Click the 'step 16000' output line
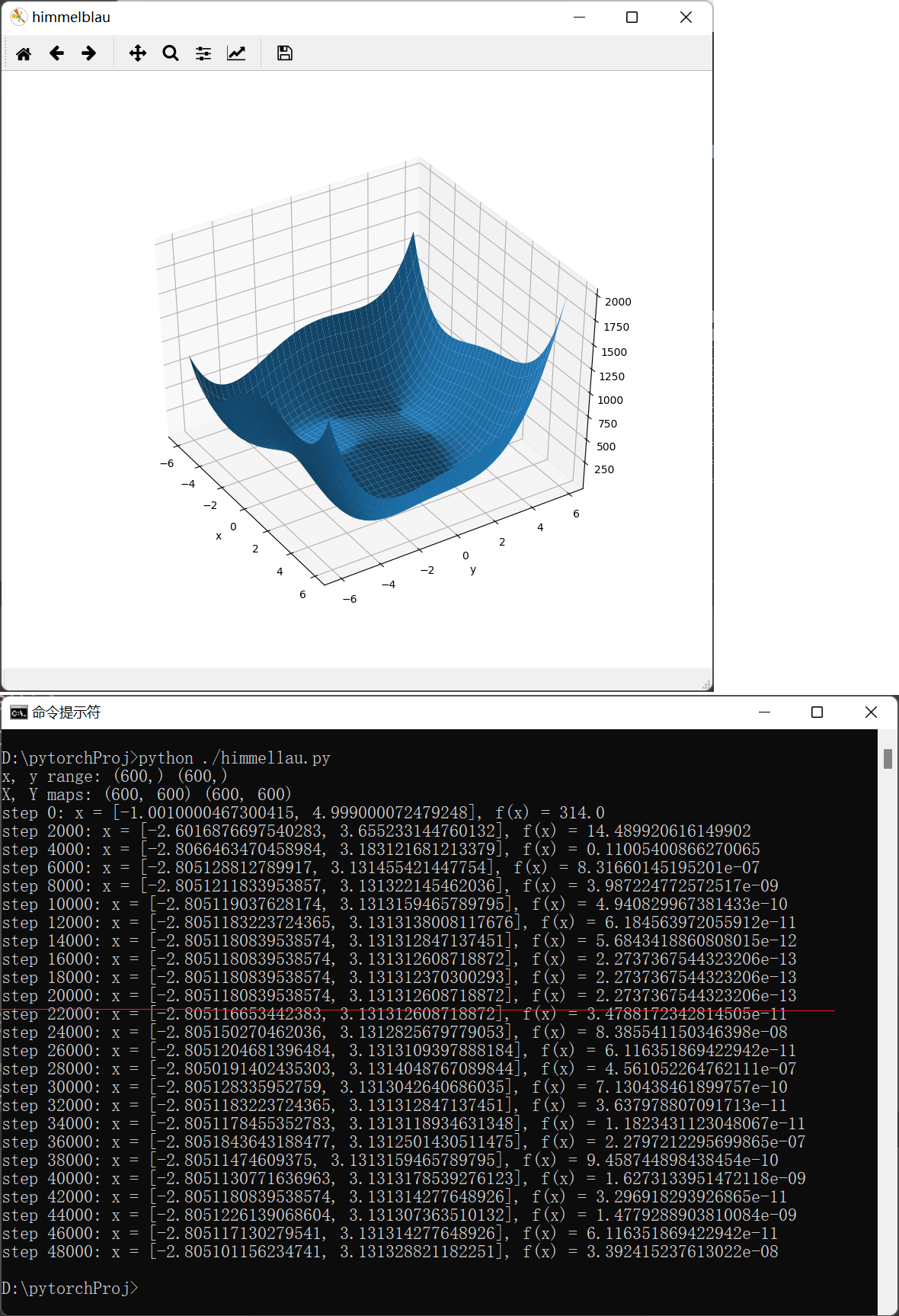 (399, 959)
